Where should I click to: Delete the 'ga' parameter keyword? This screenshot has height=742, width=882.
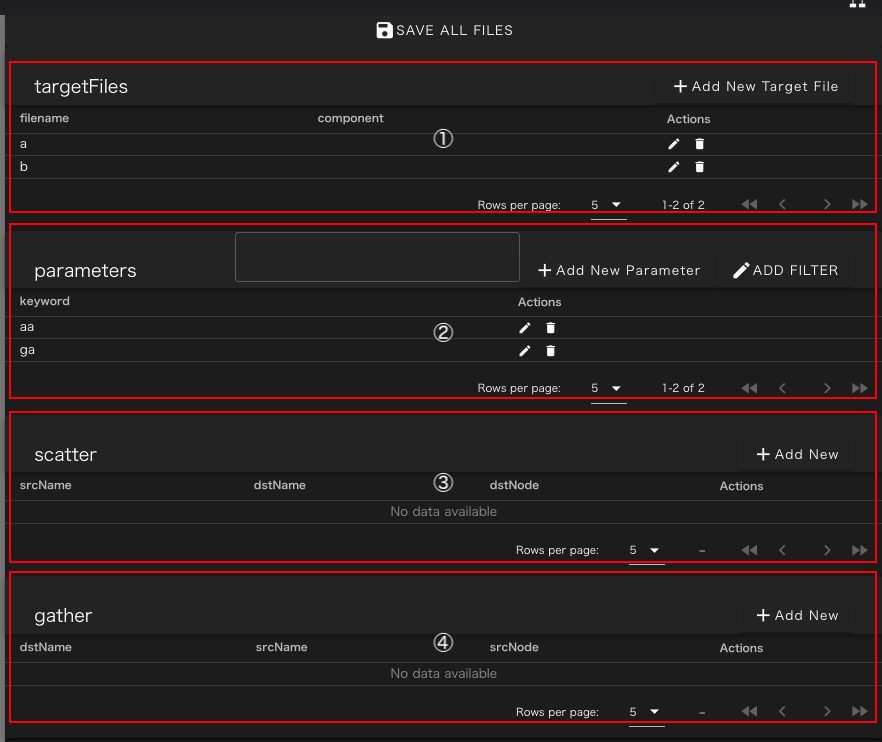551,350
